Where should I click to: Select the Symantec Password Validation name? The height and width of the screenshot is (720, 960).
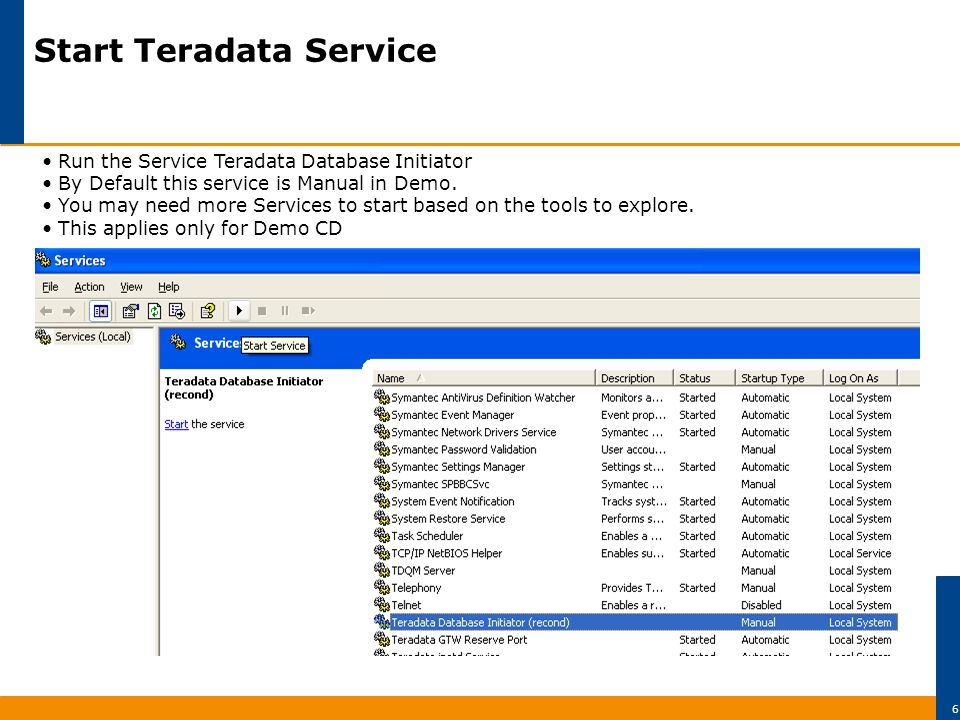click(x=463, y=449)
